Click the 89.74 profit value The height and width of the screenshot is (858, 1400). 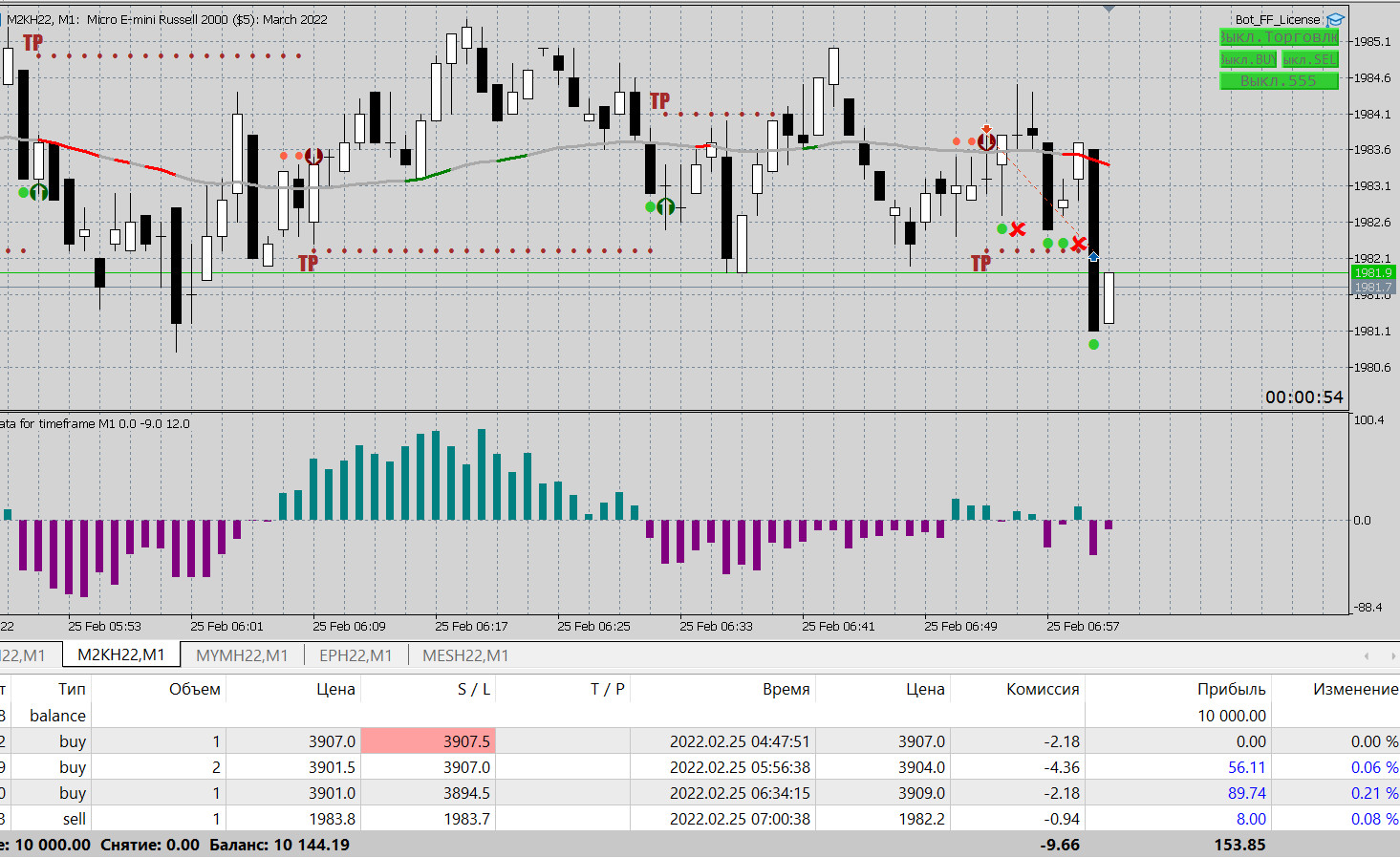(1247, 793)
